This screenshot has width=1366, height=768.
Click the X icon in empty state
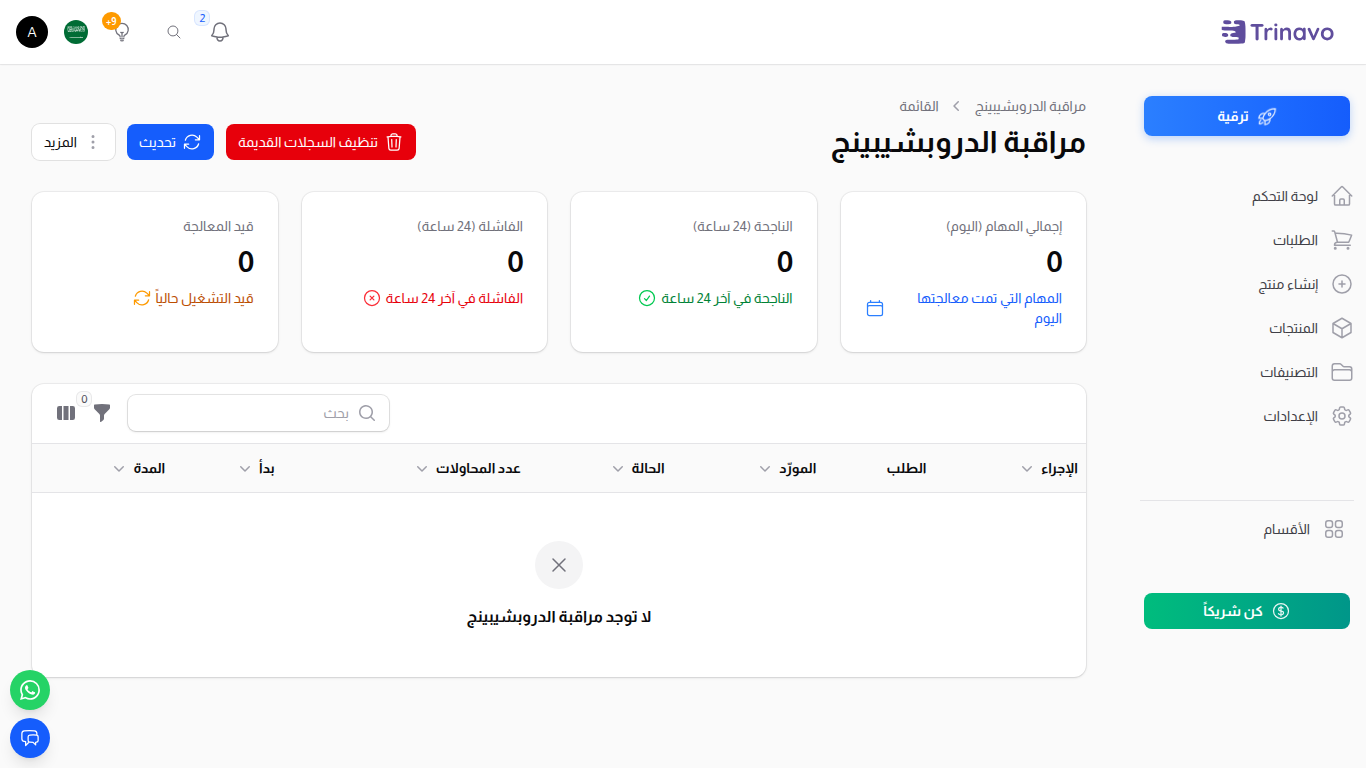559,565
